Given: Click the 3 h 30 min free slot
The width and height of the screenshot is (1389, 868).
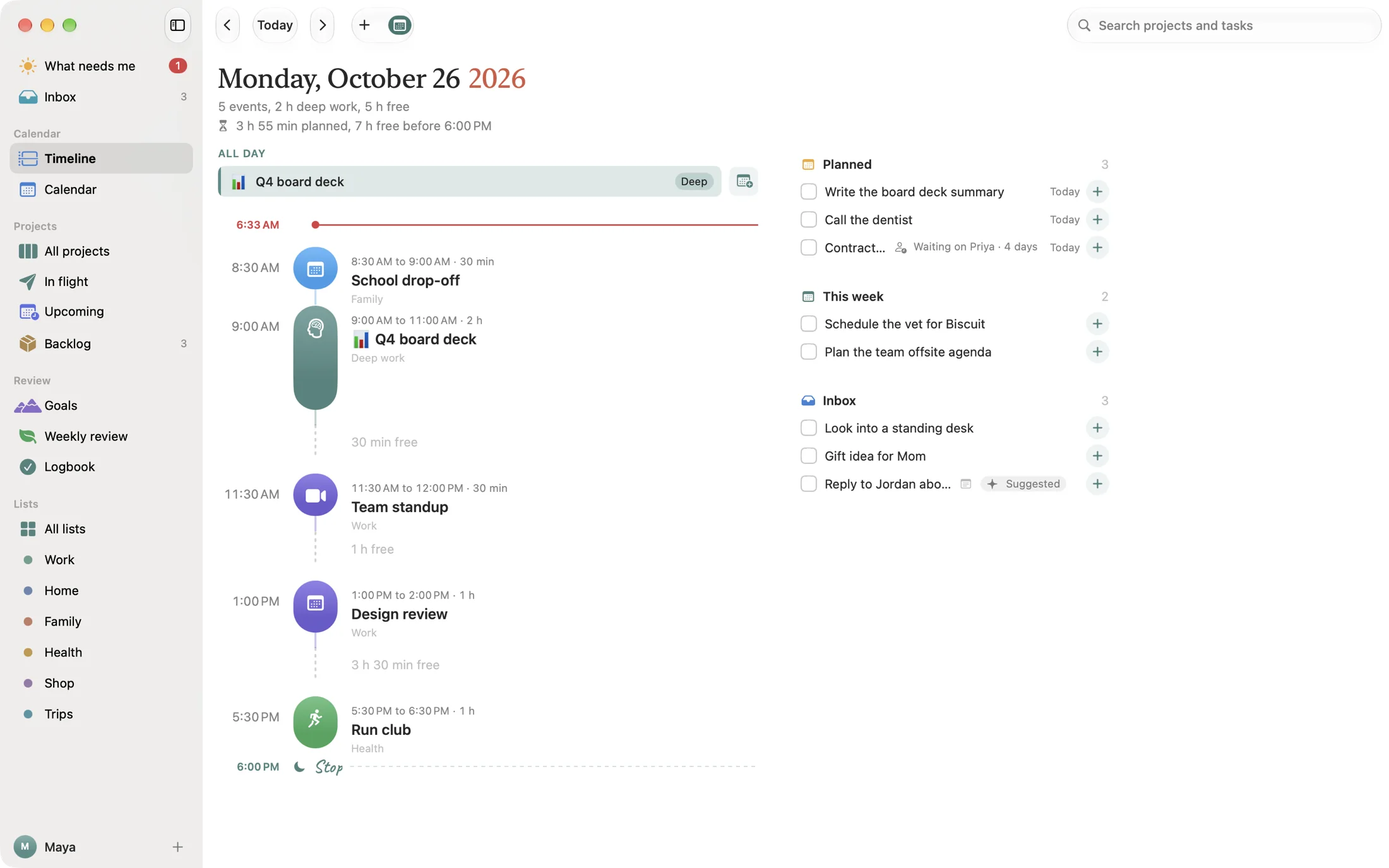Looking at the screenshot, I should (x=395, y=665).
